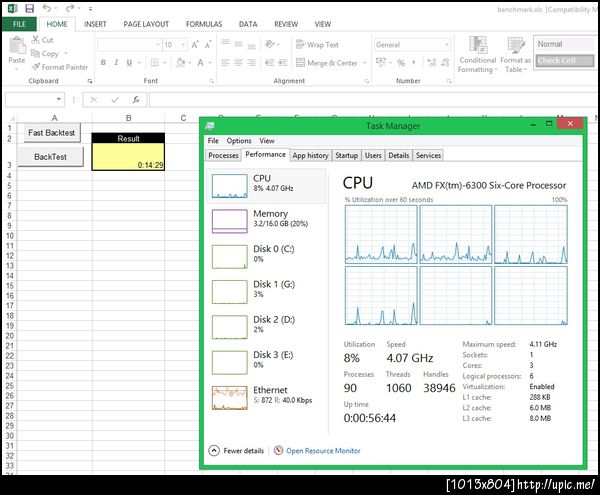This screenshot has width=600, height=495.
Task: Open the General number format dropdown
Action: pos(447,45)
